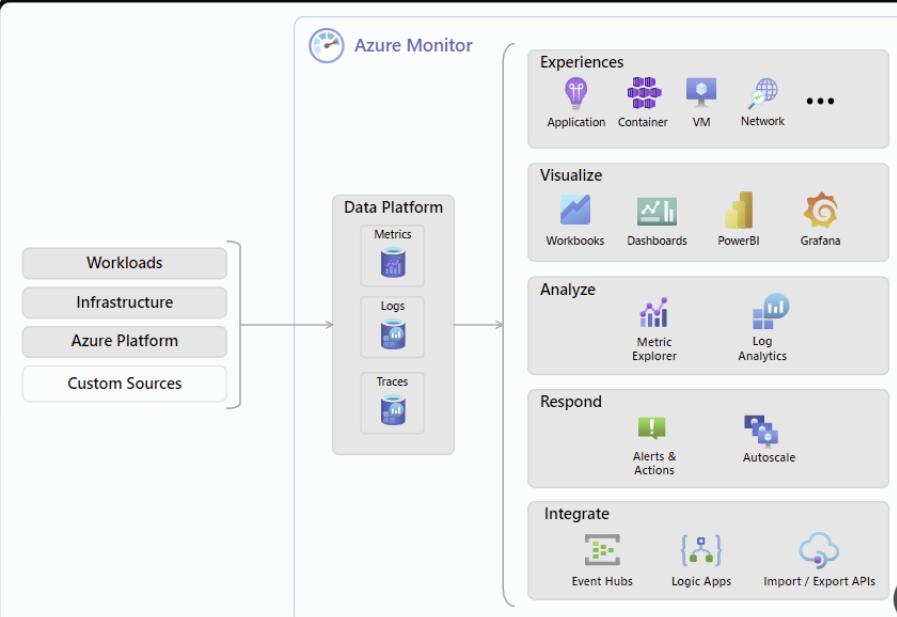Click the Respond section heading

tap(571, 401)
